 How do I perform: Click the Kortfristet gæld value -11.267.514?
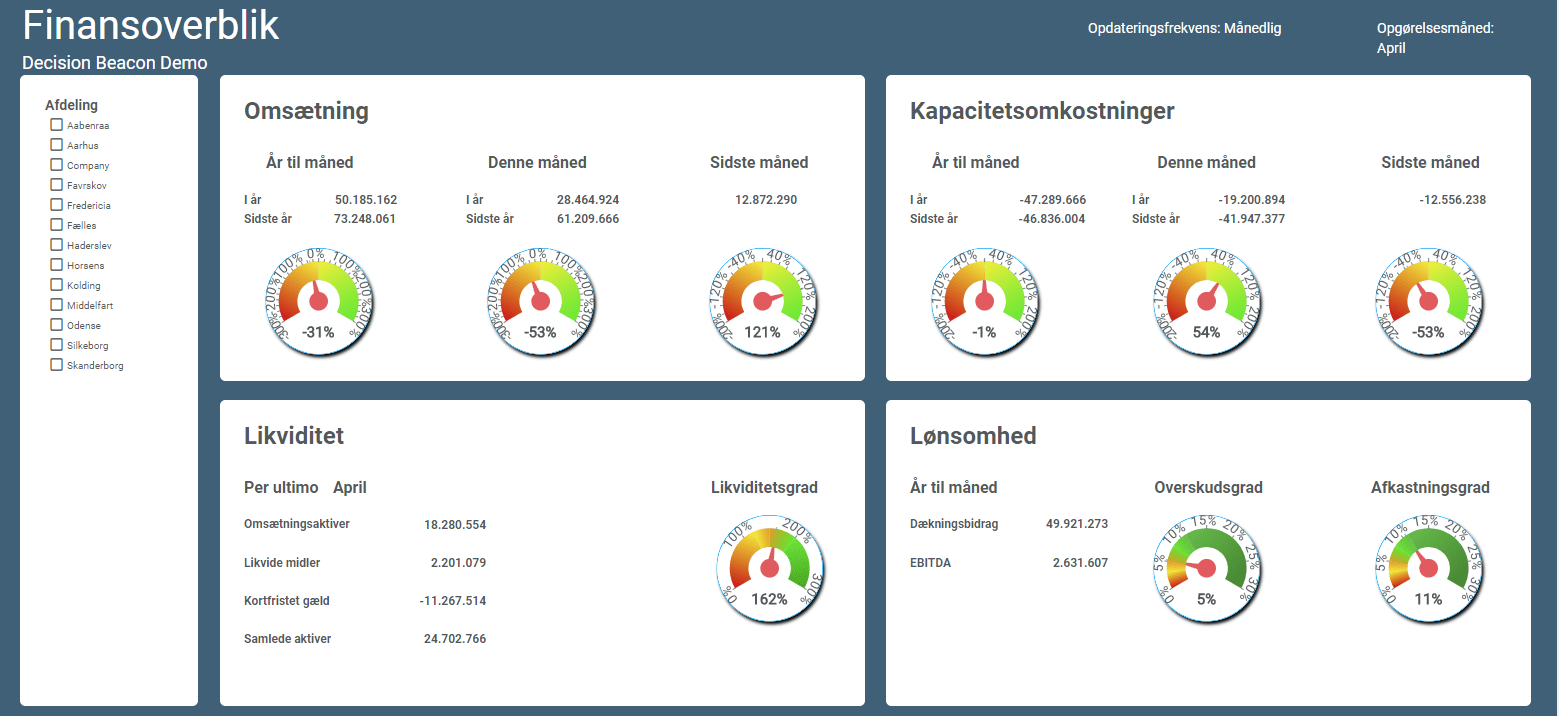[453, 601]
